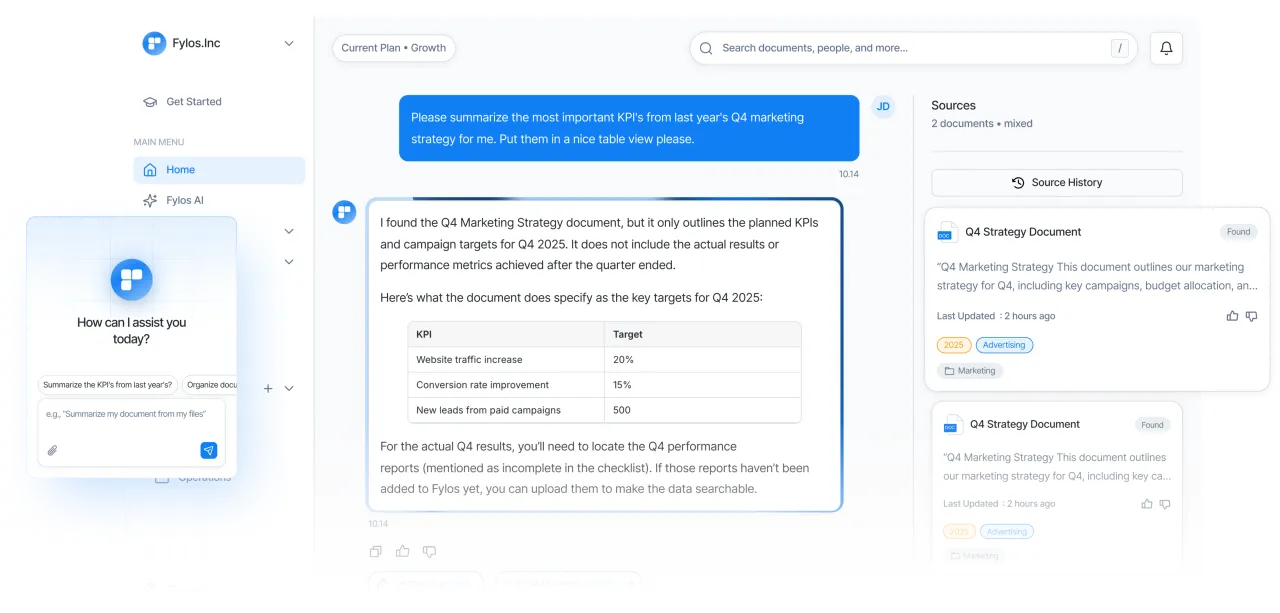
Task: Open the Fylos.Inc workspace dropdown chevron
Action: tap(289, 43)
